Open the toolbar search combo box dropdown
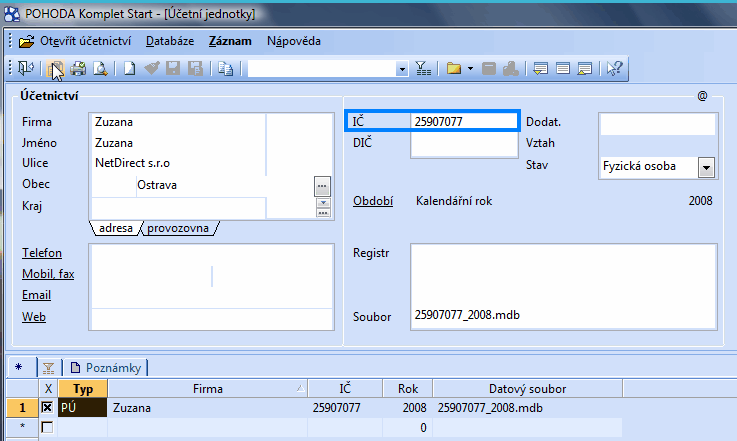737x441 pixels. pos(401,69)
